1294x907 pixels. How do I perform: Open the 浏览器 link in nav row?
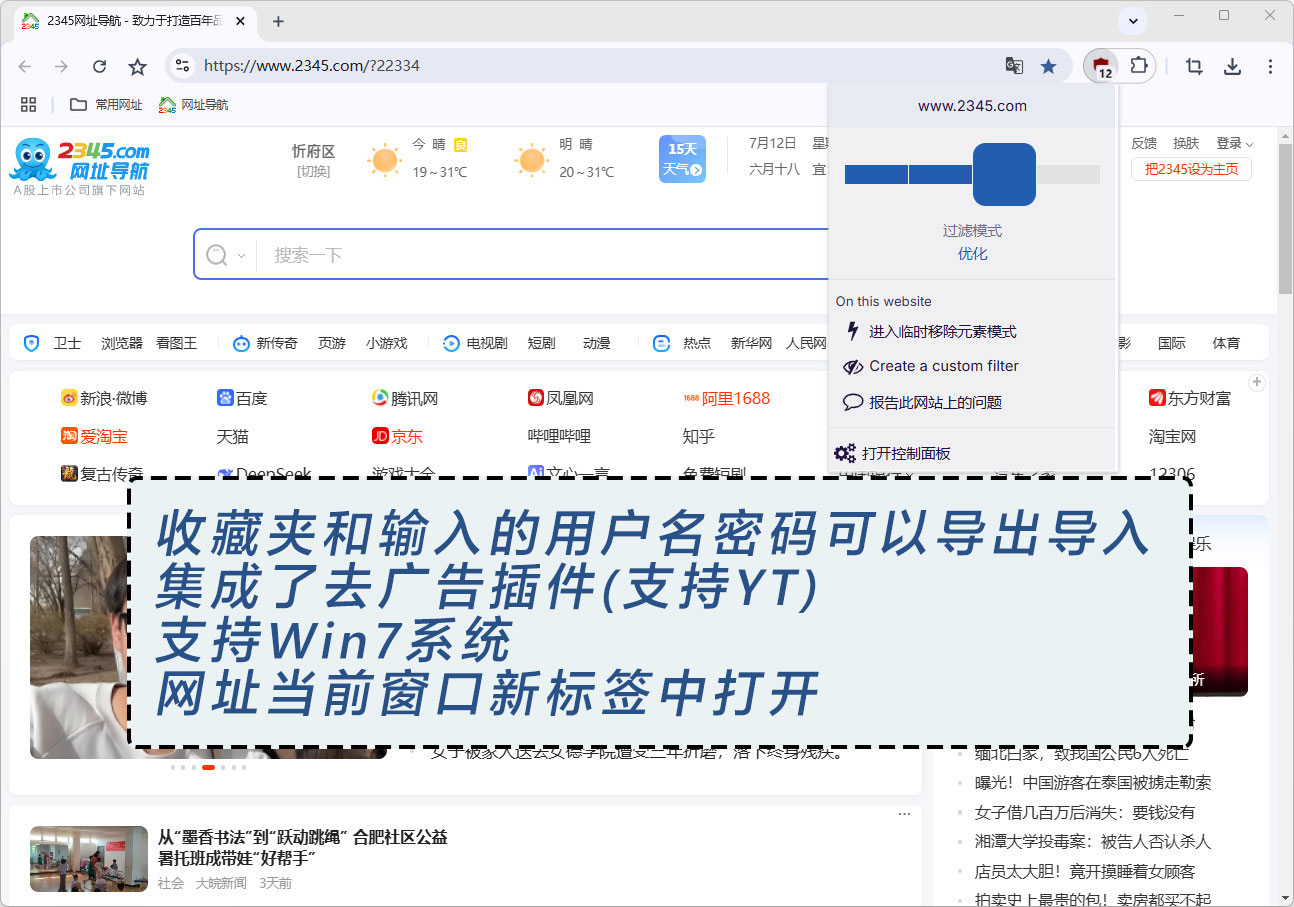tap(122, 343)
